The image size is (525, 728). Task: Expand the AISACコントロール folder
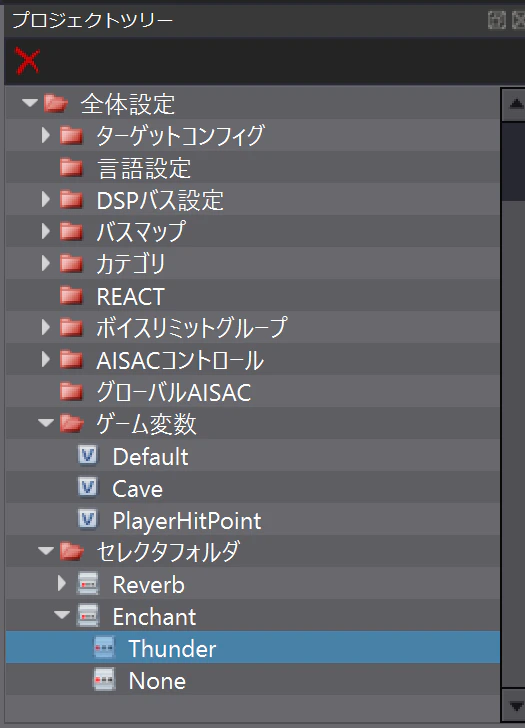tap(45, 360)
